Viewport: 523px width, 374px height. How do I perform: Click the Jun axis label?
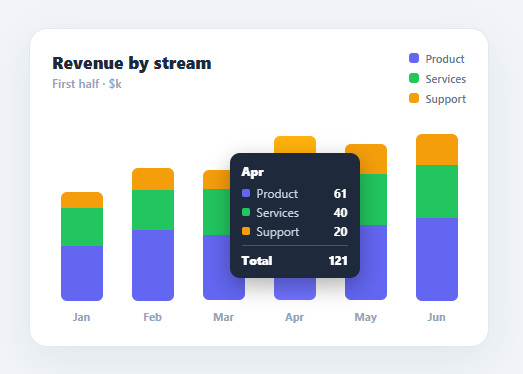pos(437,317)
